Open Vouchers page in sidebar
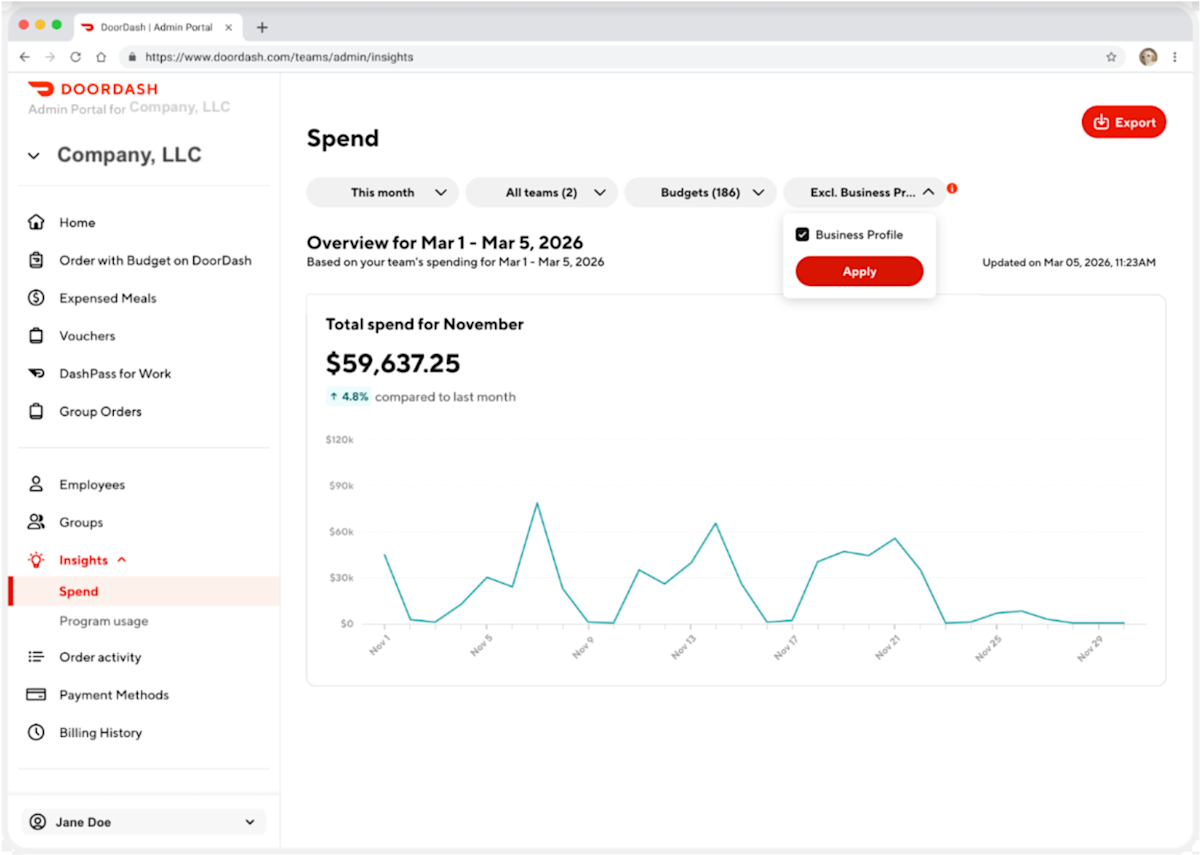This screenshot has height=855, width=1200. pyautogui.click(x=87, y=336)
